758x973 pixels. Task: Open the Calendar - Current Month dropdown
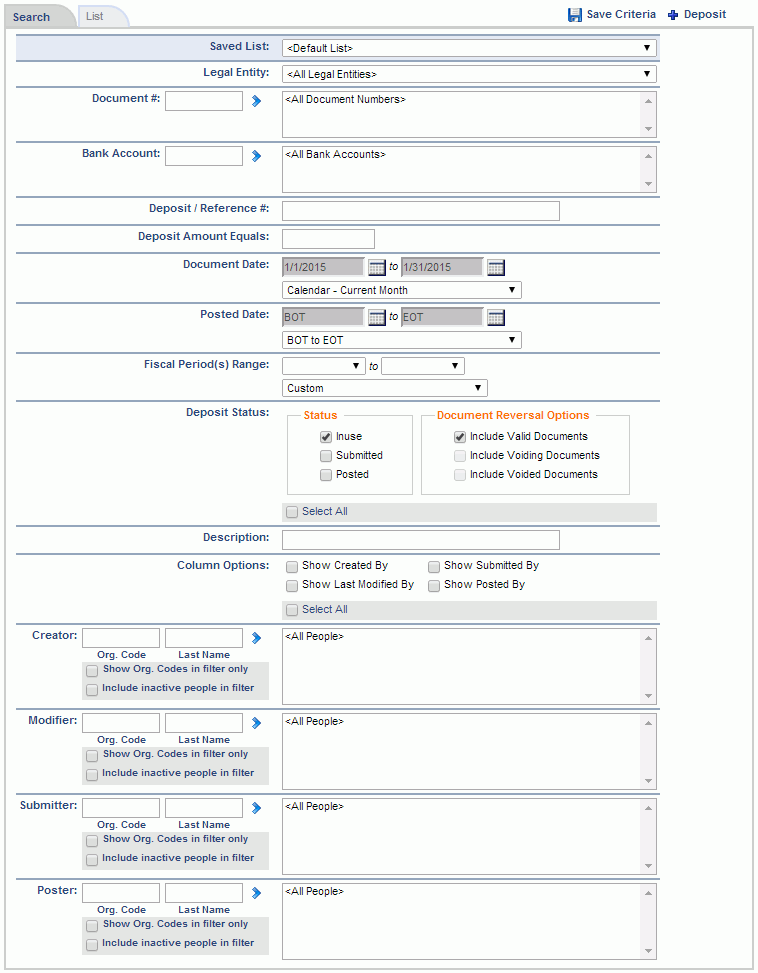click(x=401, y=291)
